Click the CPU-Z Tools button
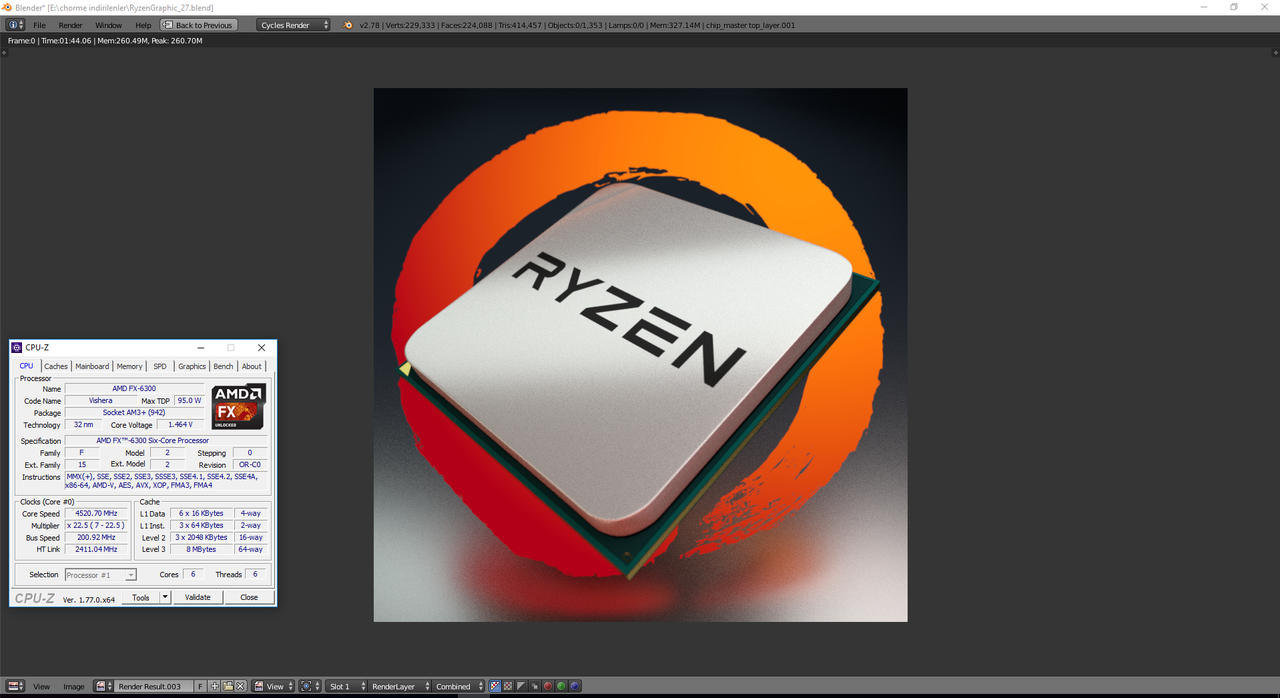Screen dimensions: 1280x698 [140, 597]
